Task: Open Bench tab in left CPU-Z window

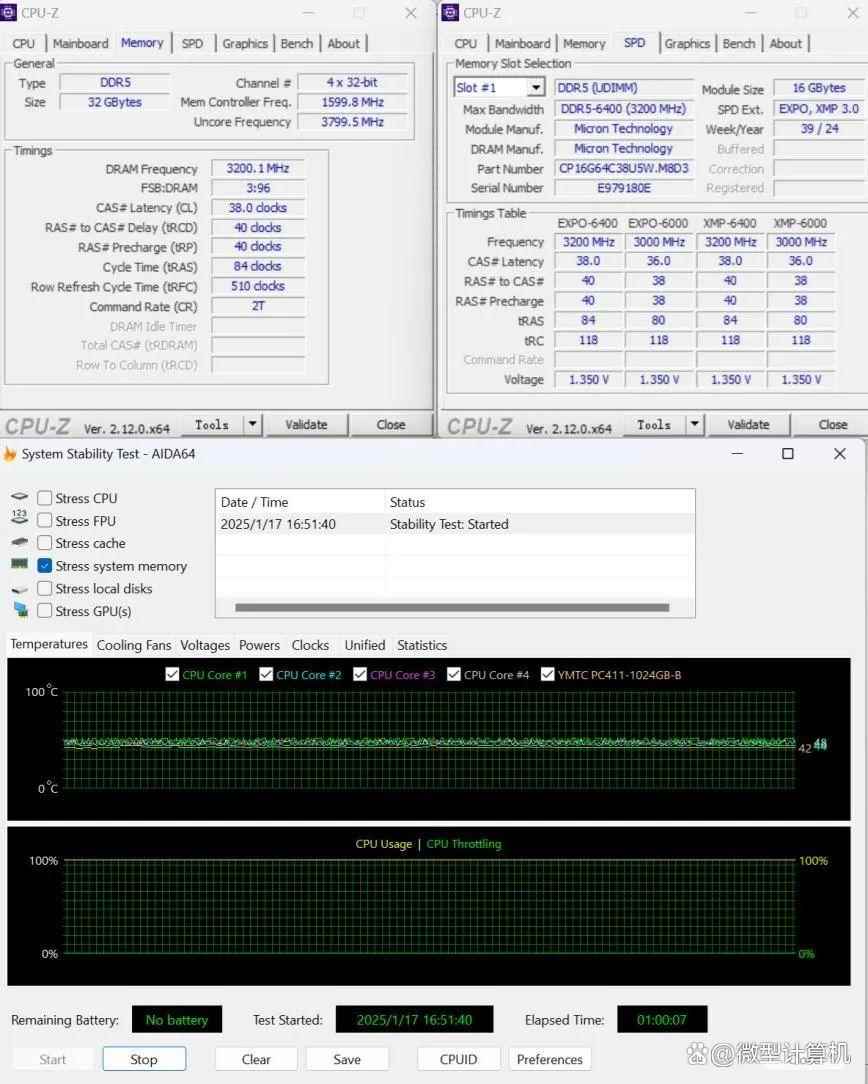Action: tap(296, 43)
